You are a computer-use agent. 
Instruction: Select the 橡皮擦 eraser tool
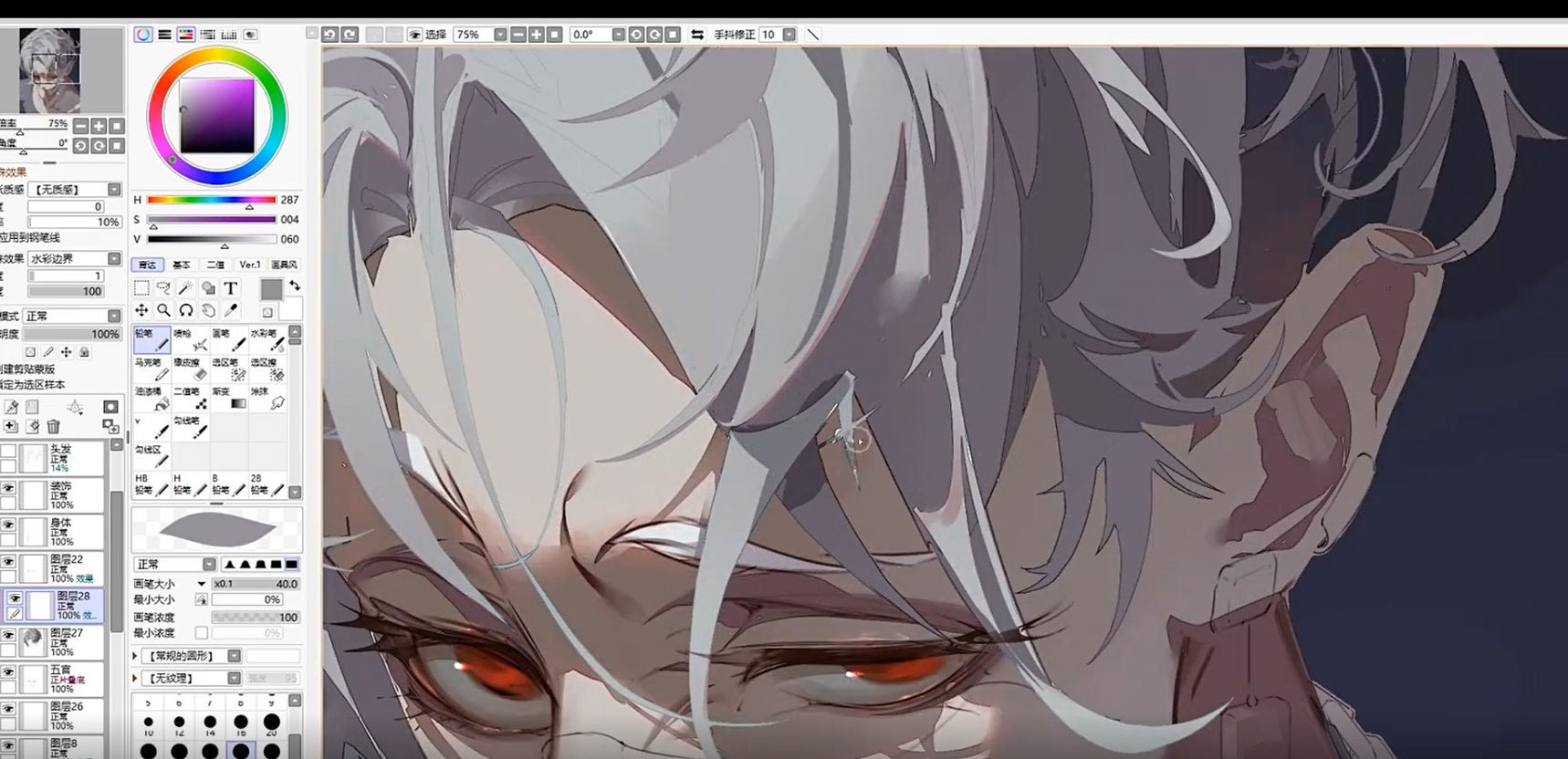[190, 369]
